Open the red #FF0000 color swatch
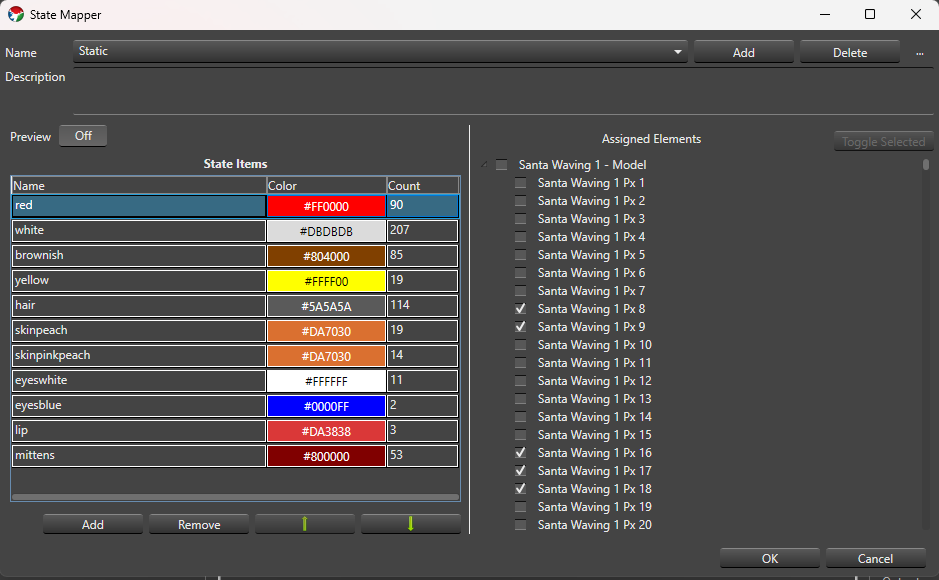 point(326,206)
